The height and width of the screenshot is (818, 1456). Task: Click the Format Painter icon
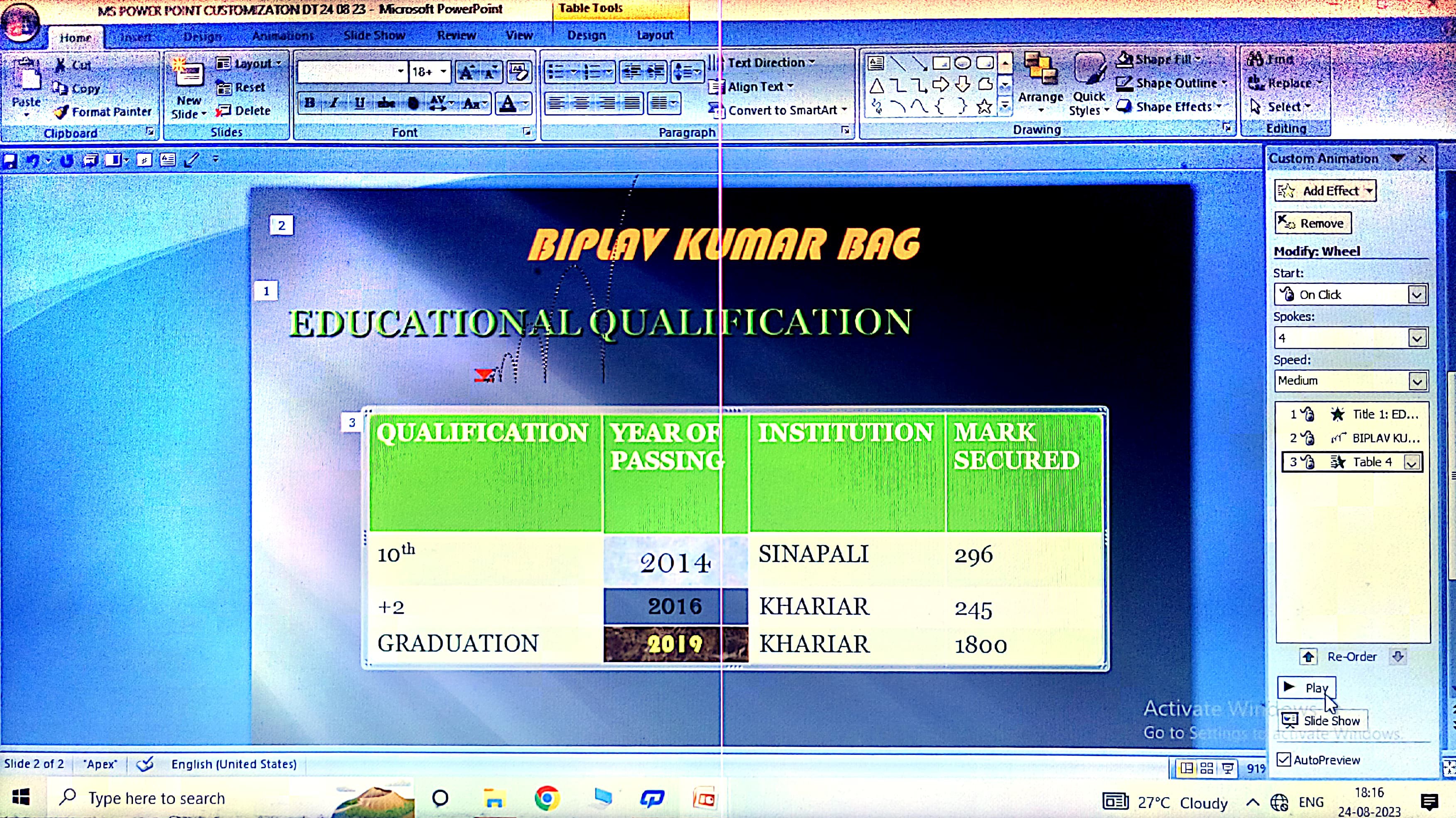tap(61, 112)
